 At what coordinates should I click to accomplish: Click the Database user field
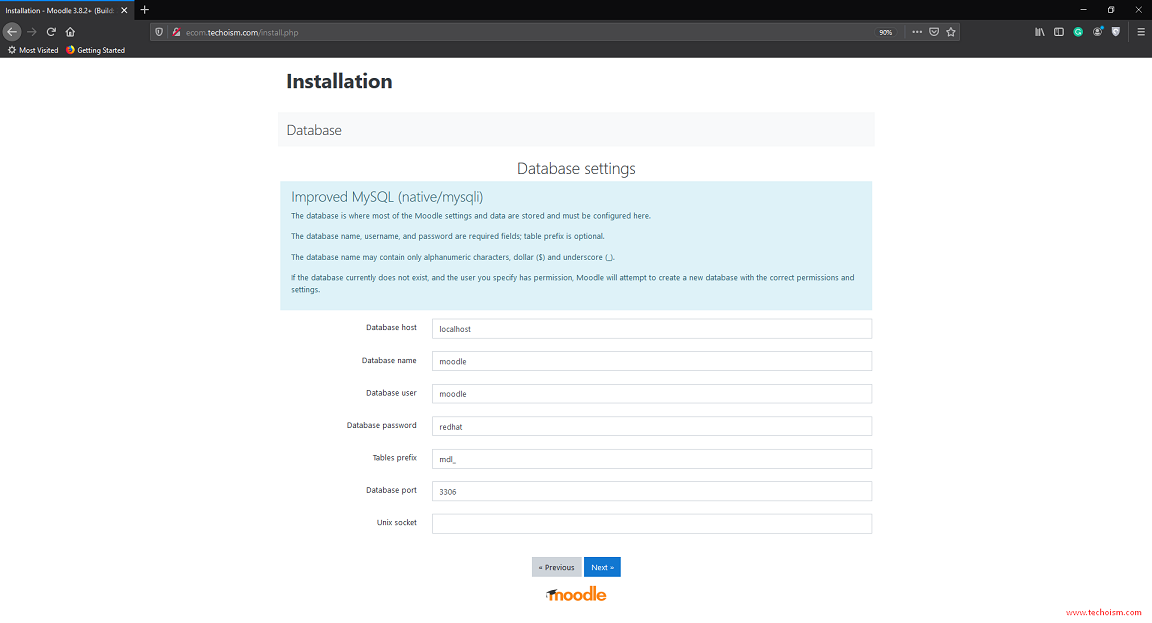pyautogui.click(x=652, y=394)
